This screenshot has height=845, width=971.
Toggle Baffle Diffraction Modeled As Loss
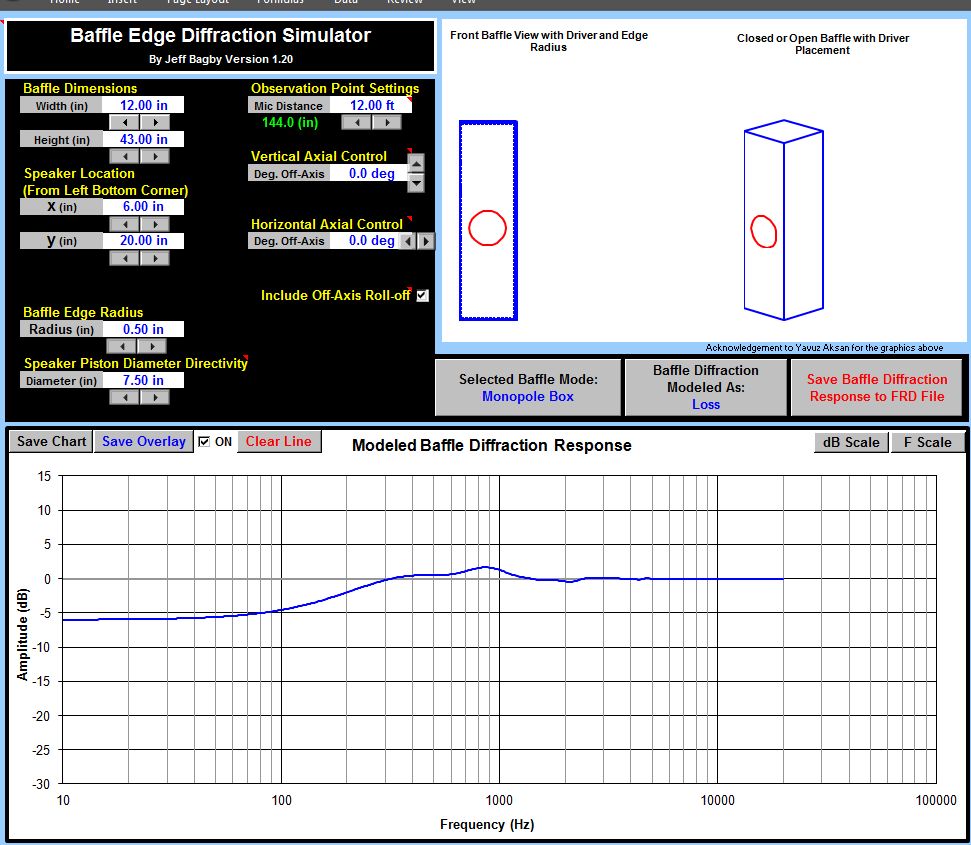click(x=705, y=388)
